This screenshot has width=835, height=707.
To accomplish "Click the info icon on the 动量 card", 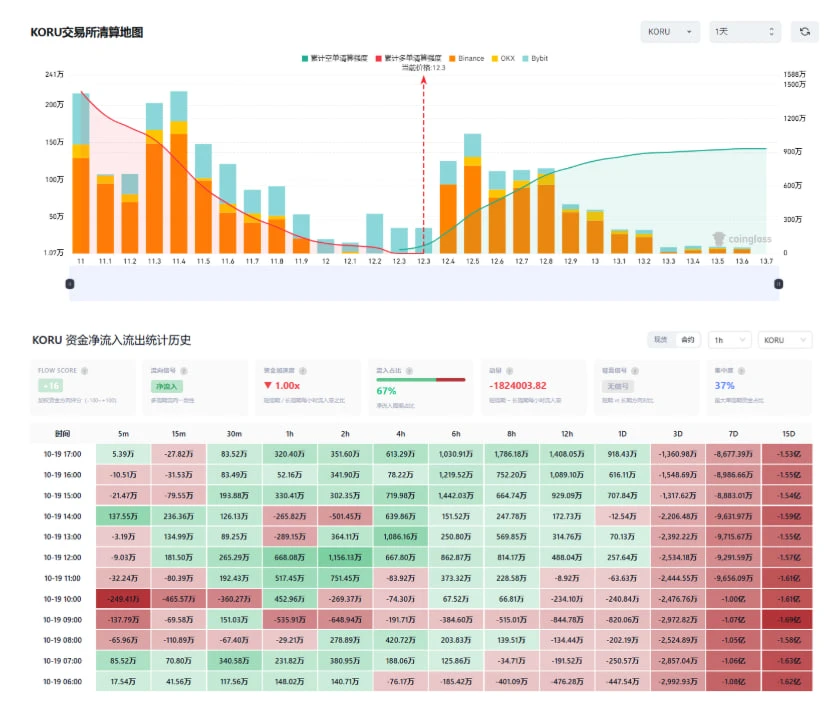I will tap(510, 371).
